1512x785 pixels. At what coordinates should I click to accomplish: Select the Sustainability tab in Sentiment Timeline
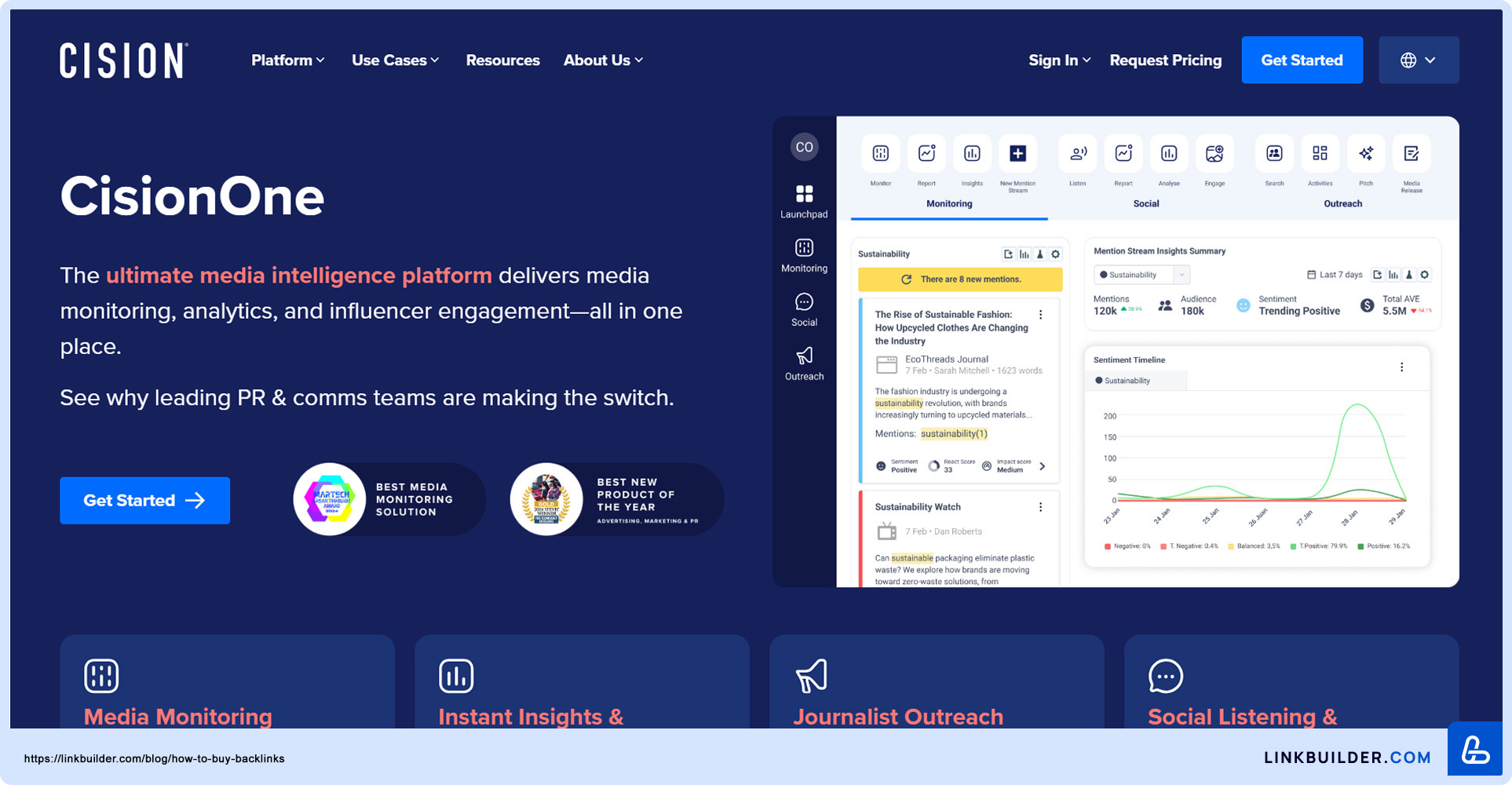1136,381
